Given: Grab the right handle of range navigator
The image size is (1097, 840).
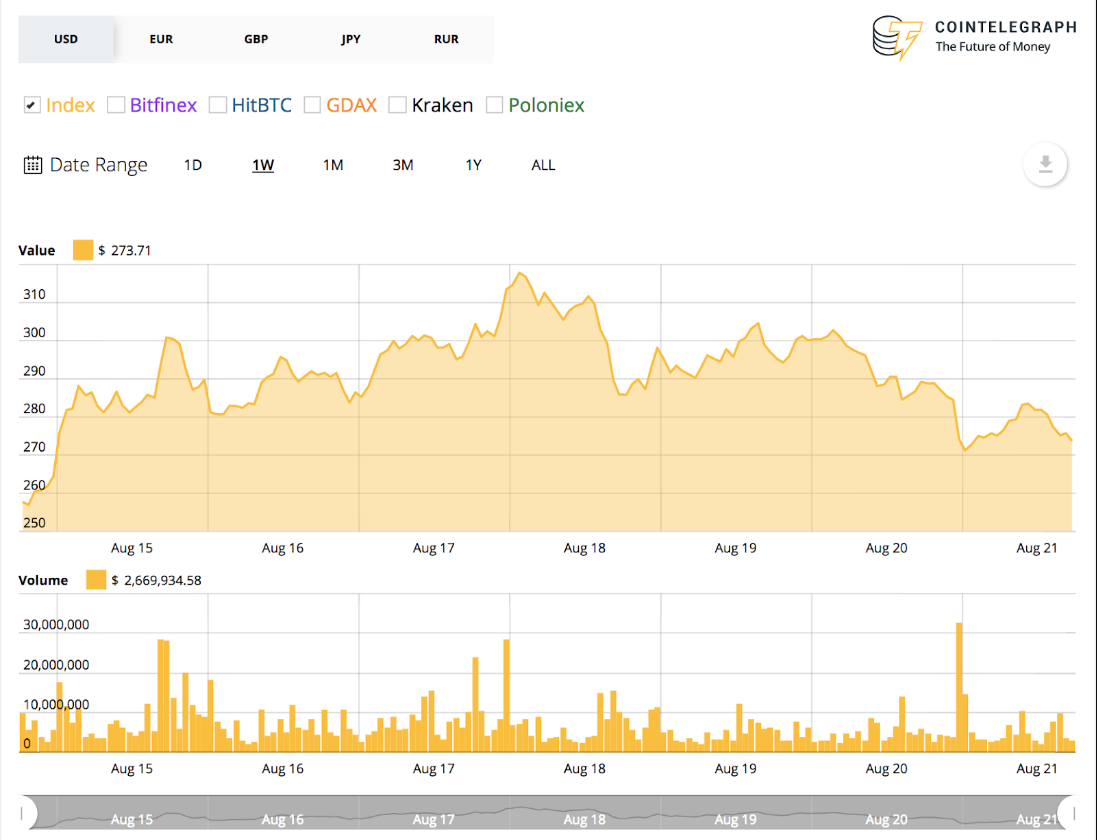Looking at the screenshot, I should [x=1071, y=813].
